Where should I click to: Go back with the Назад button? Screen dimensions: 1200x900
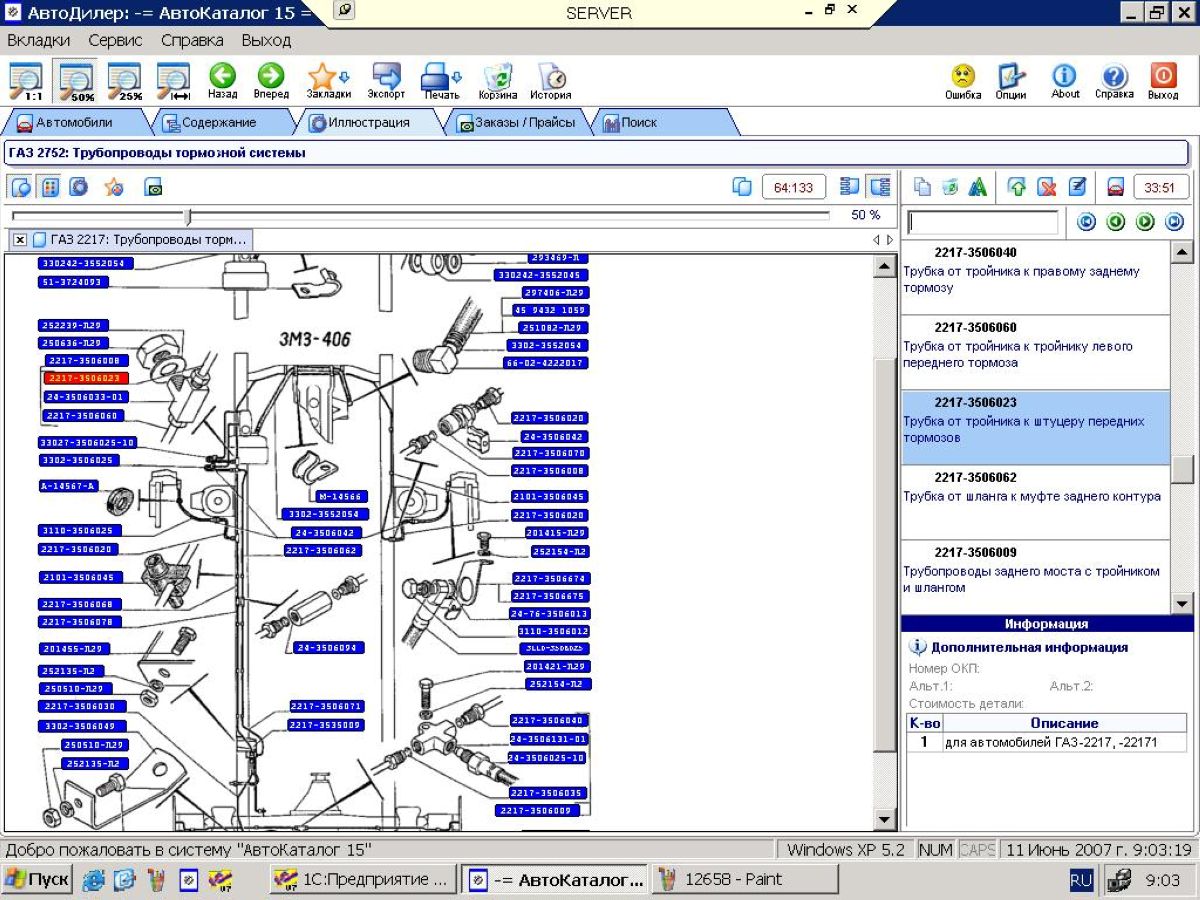[222, 81]
